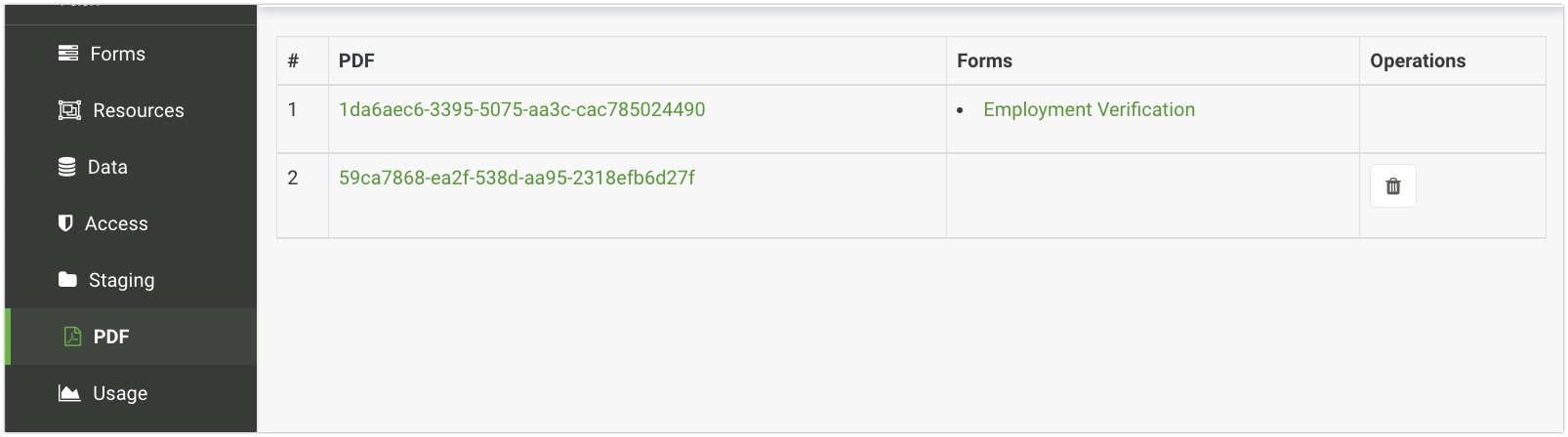
Task: Click the Operations column header
Action: (x=1417, y=61)
